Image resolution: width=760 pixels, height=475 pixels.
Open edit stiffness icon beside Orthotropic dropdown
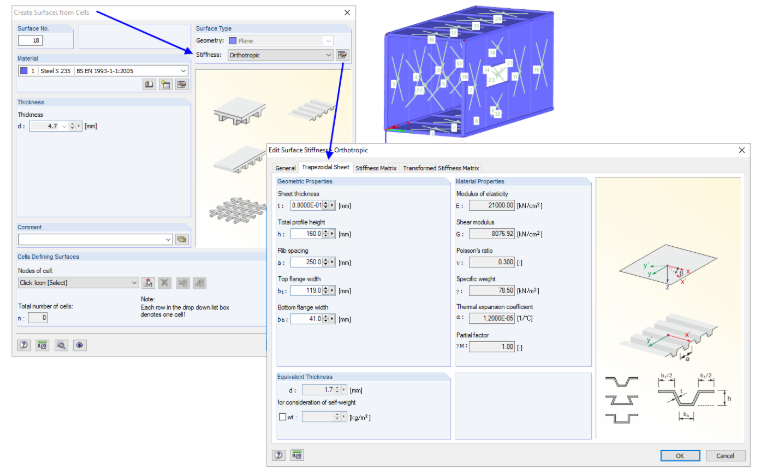[x=343, y=55]
